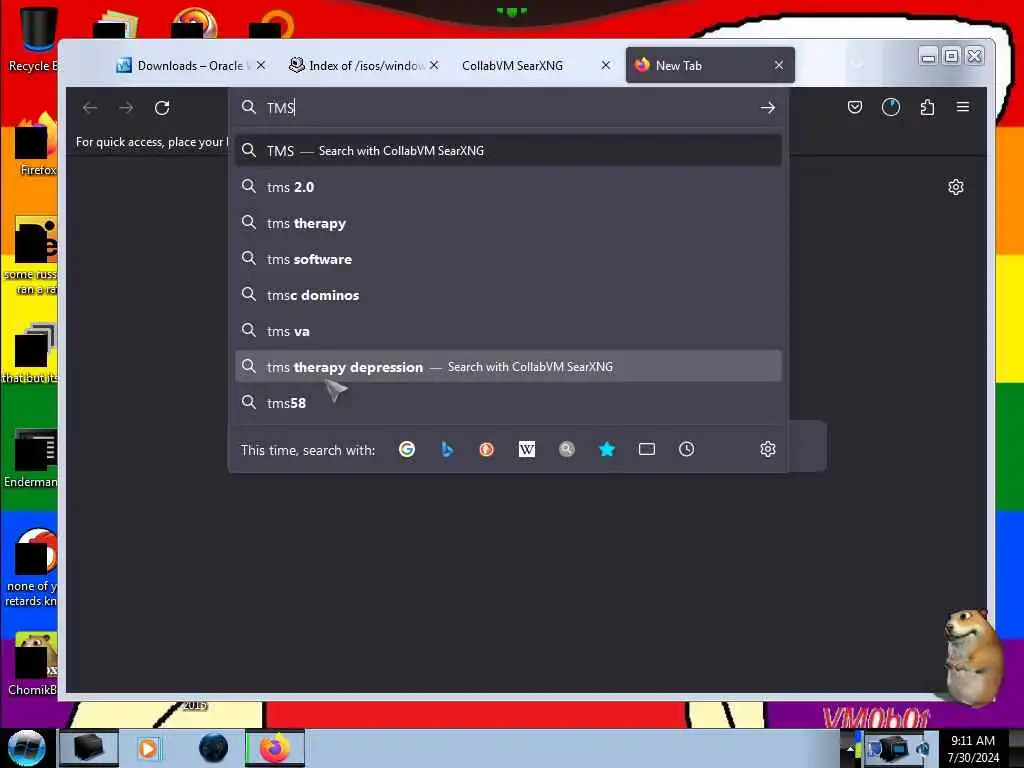Search this time with Bing

447,449
